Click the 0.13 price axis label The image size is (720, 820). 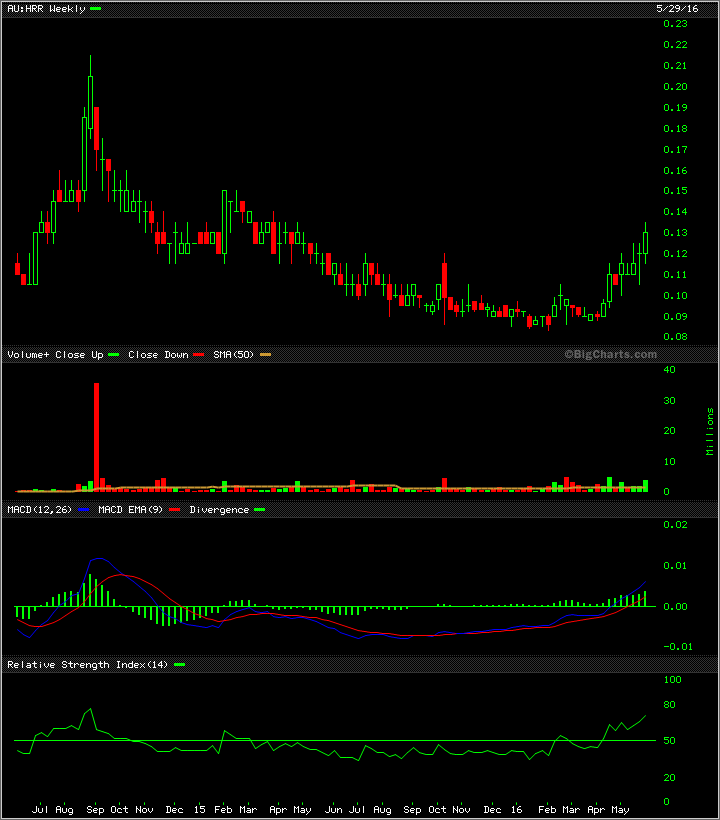click(675, 233)
